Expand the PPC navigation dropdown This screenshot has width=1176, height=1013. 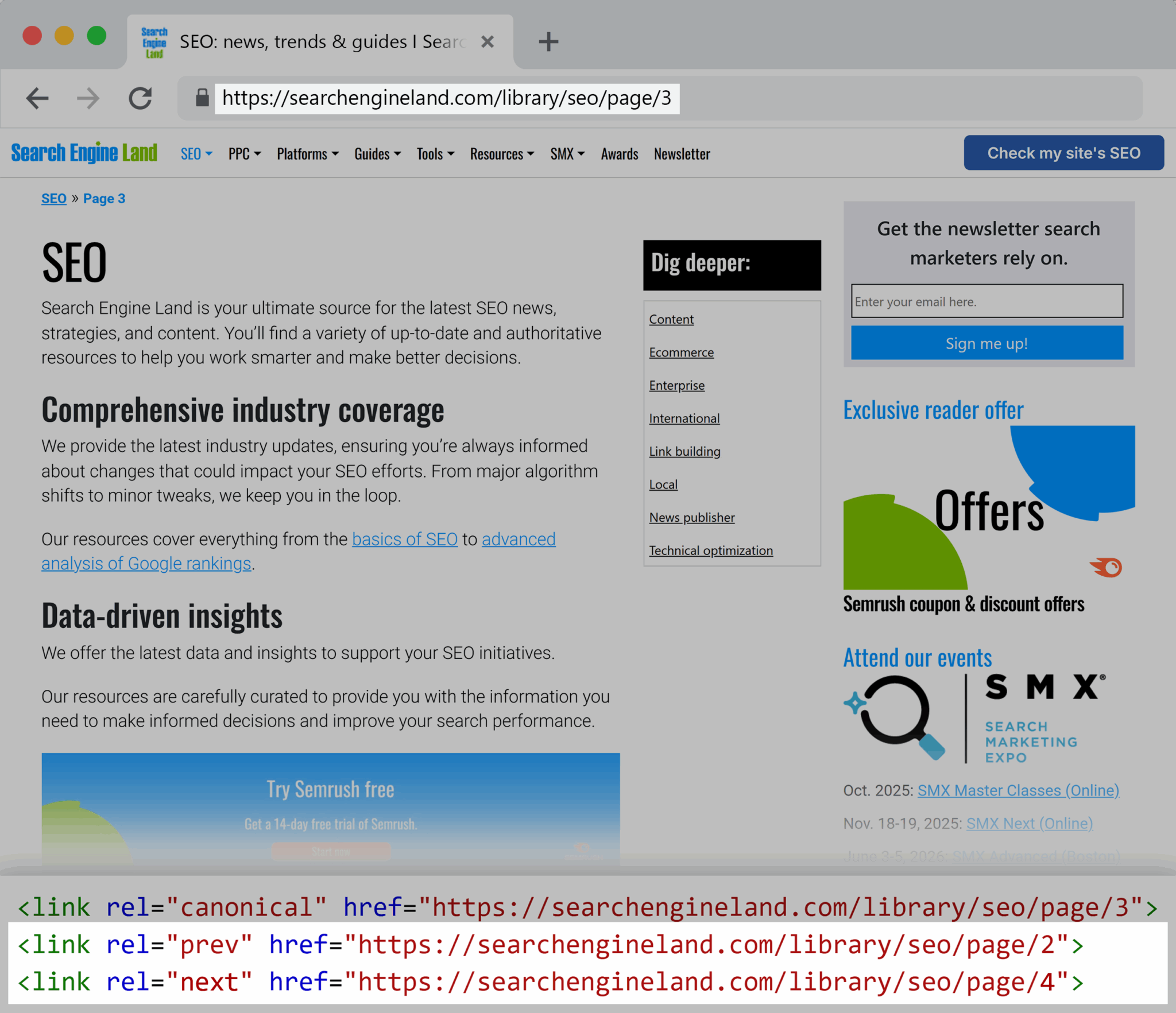(x=245, y=154)
